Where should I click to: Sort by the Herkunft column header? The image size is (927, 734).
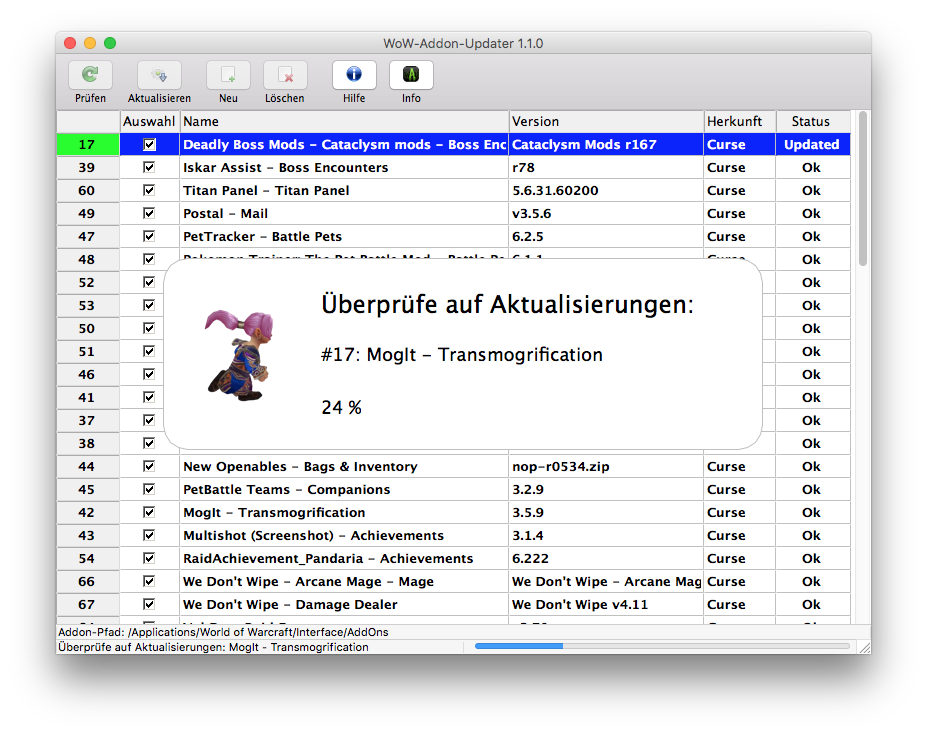[740, 121]
